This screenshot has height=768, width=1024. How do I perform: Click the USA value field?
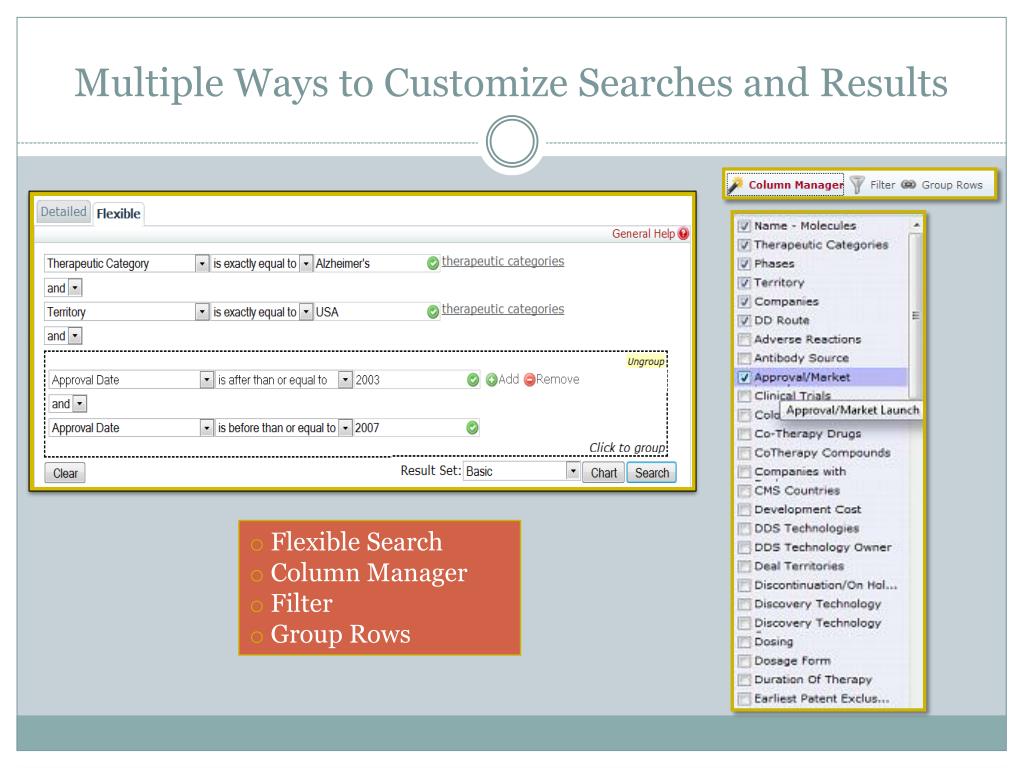pyautogui.click(x=369, y=312)
